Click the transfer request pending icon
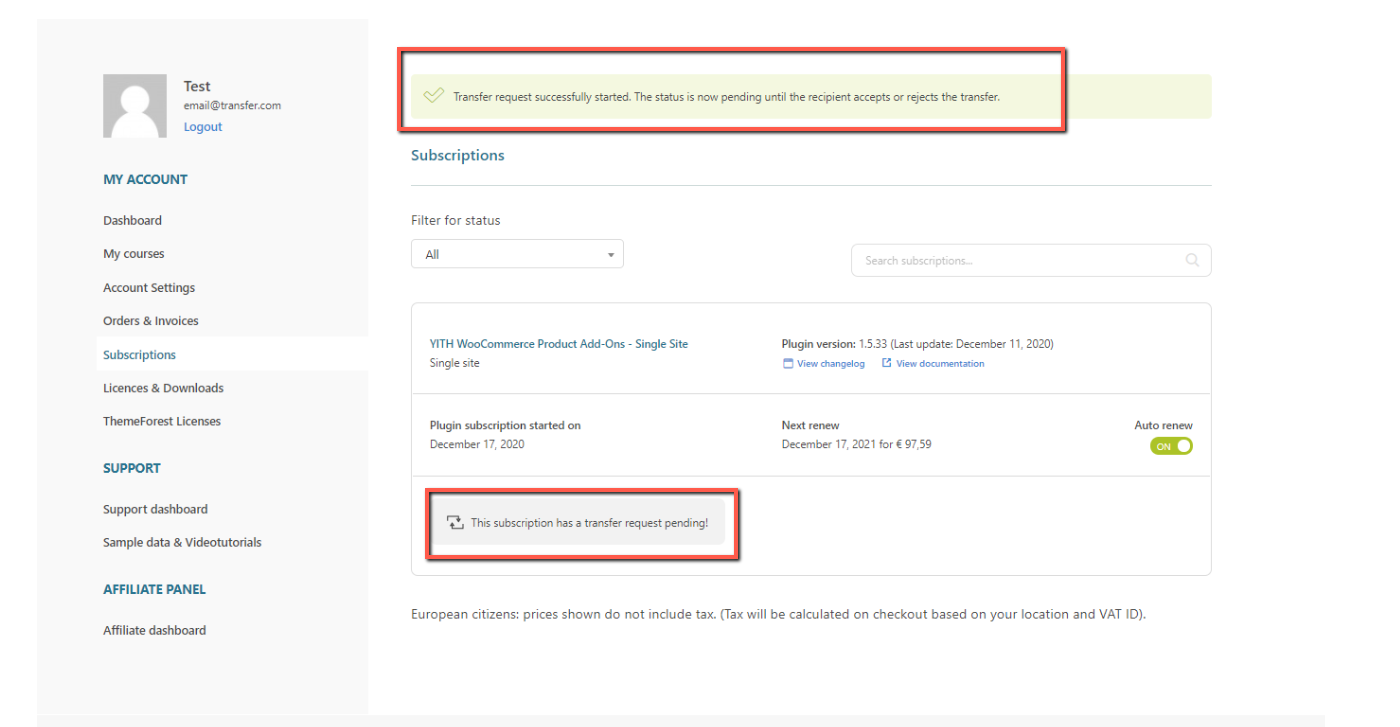The height and width of the screenshot is (727, 1400). point(456,523)
